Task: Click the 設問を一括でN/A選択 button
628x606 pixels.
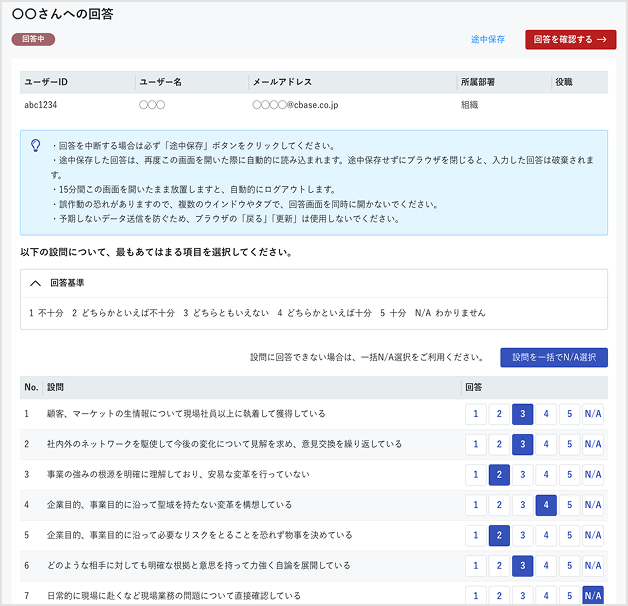Action: 554,357
